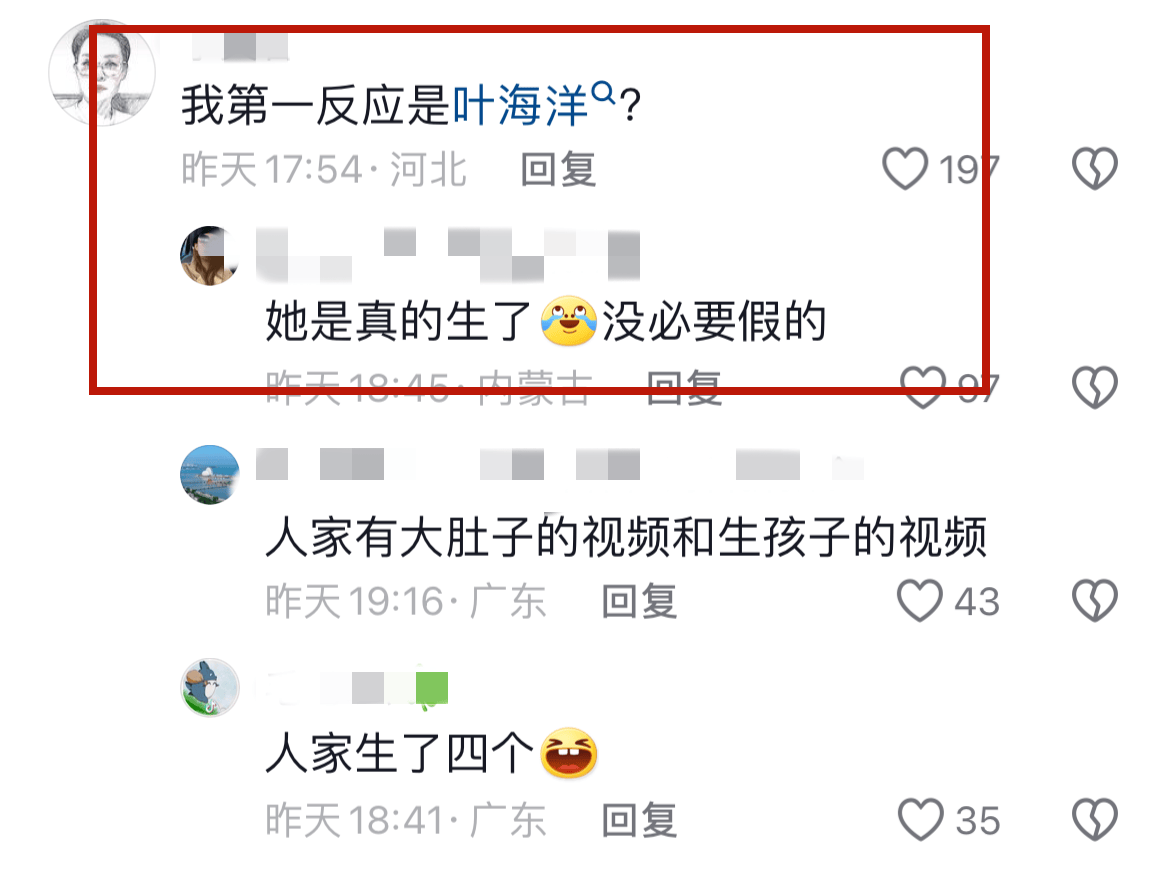Like the 人家生了四个 comment
The width and height of the screenshot is (1170, 890).
pos(919,820)
